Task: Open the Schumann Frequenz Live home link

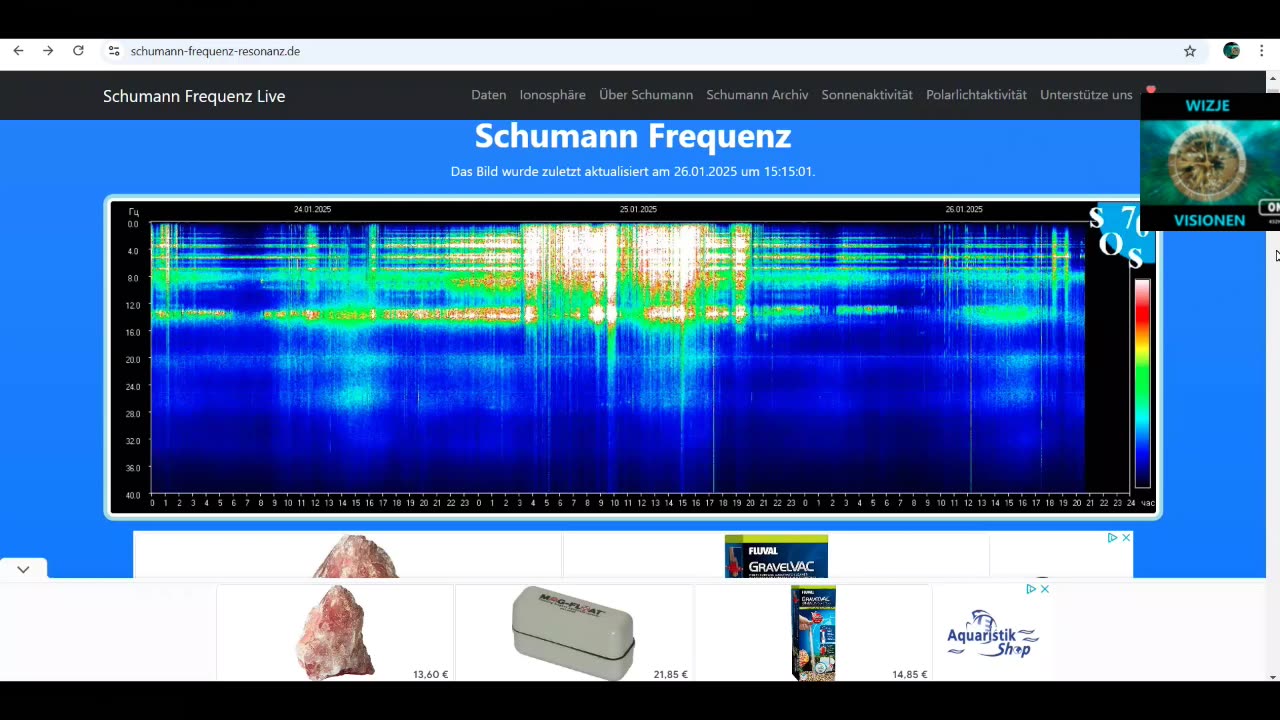Action: click(x=194, y=96)
